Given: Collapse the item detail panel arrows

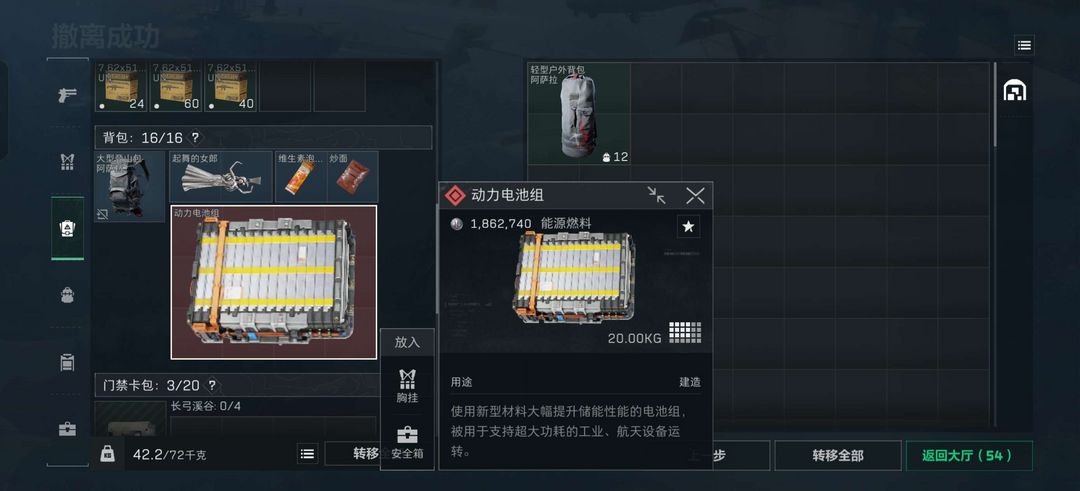Looking at the screenshot, I should click(656, 196).
